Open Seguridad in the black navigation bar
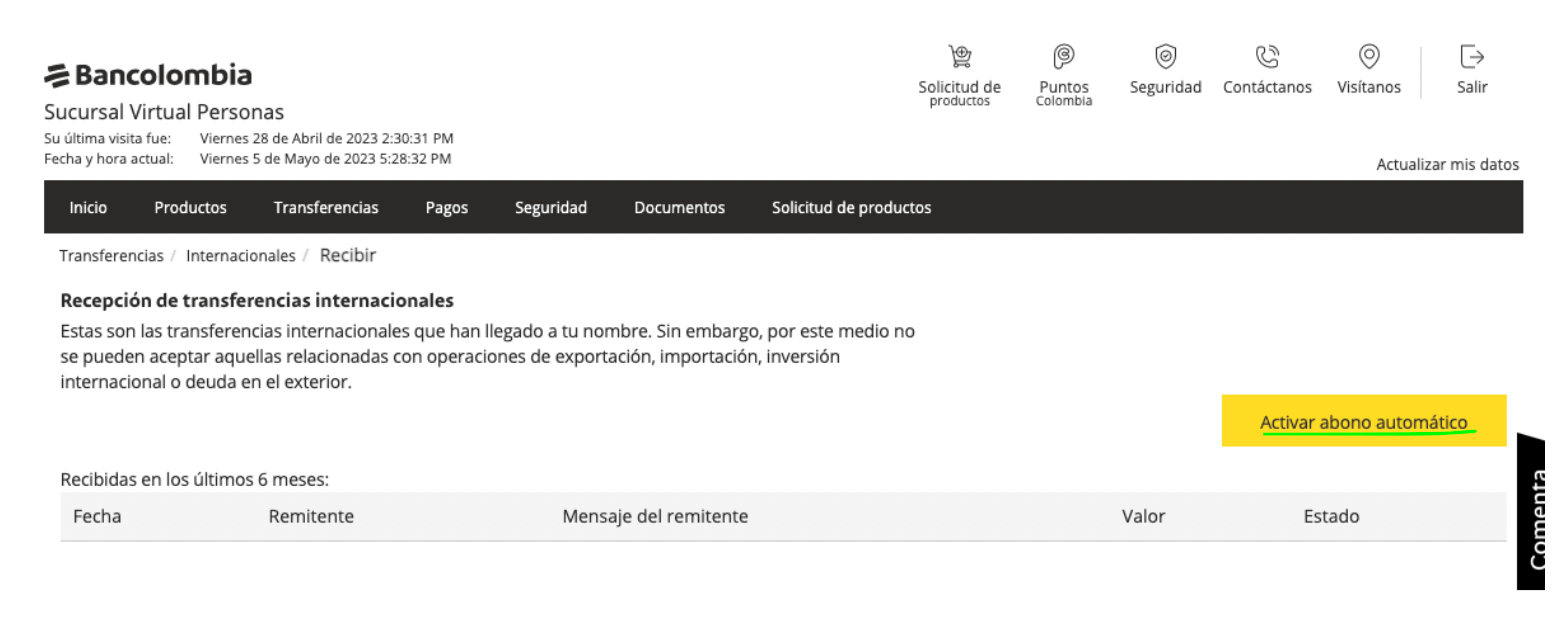 [x=551, y=207]
